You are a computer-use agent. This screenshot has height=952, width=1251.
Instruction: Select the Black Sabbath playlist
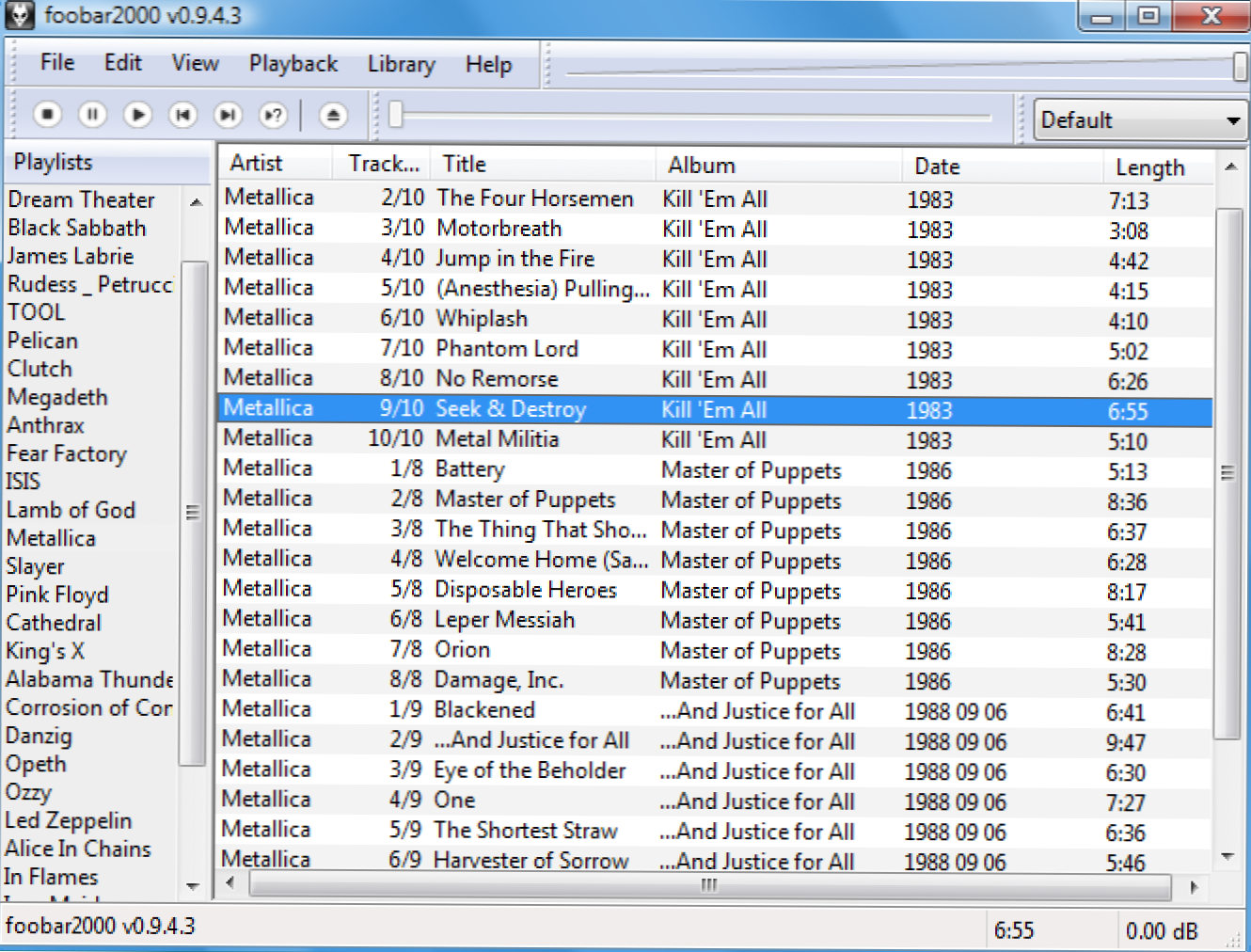[77, 228]
